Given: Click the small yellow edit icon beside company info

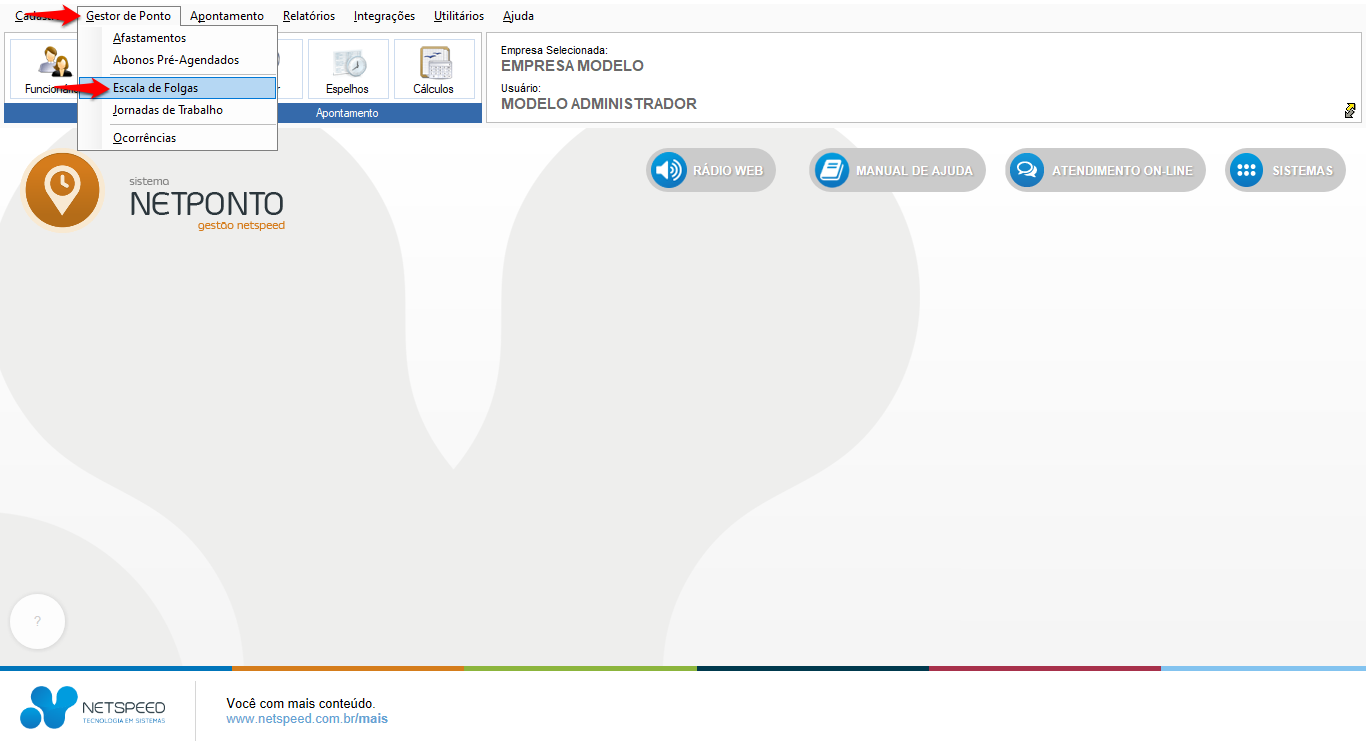Looking at the screenshot, I should point(1350,110).
